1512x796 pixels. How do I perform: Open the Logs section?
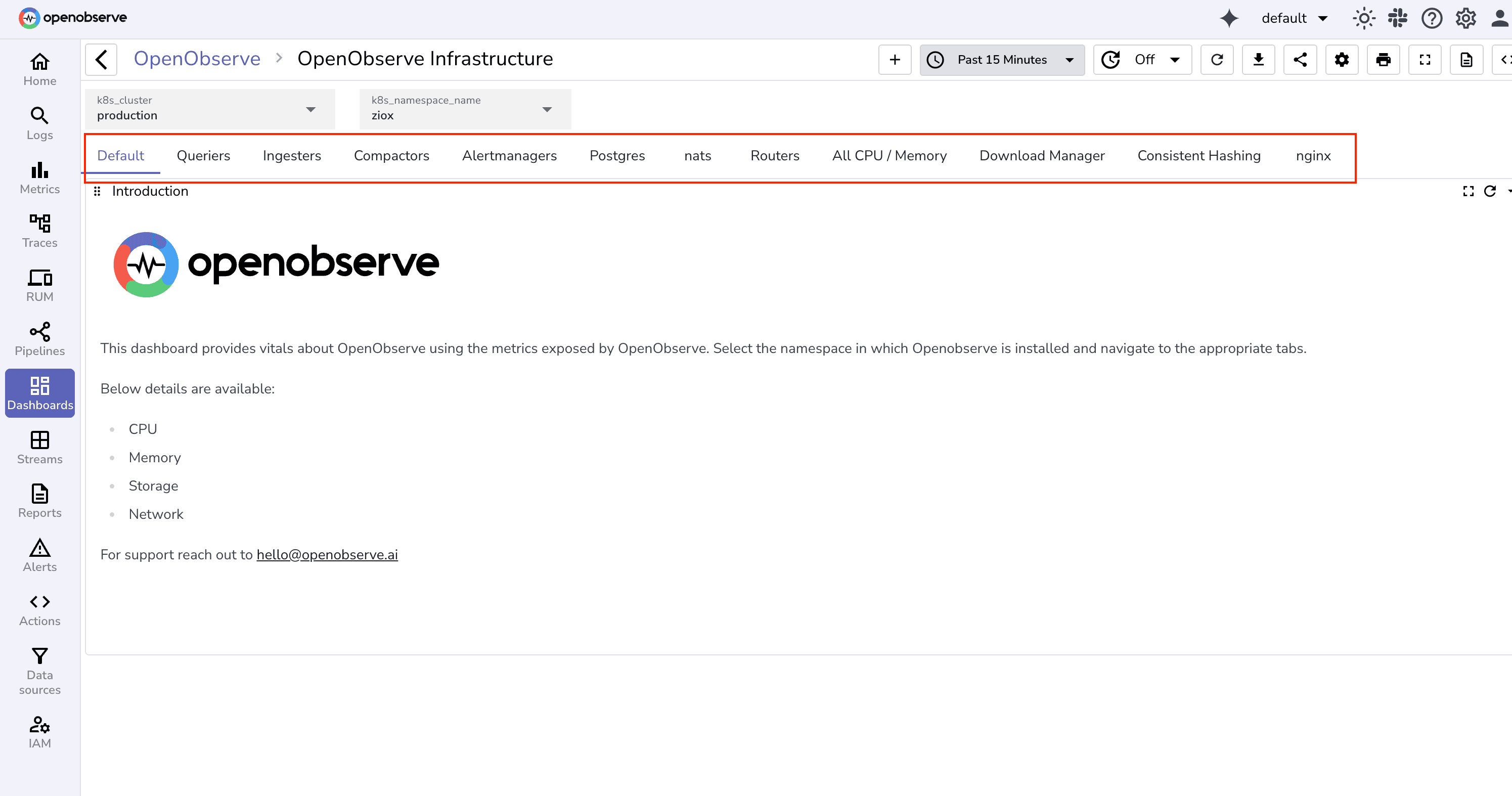(x=39, y=123)
